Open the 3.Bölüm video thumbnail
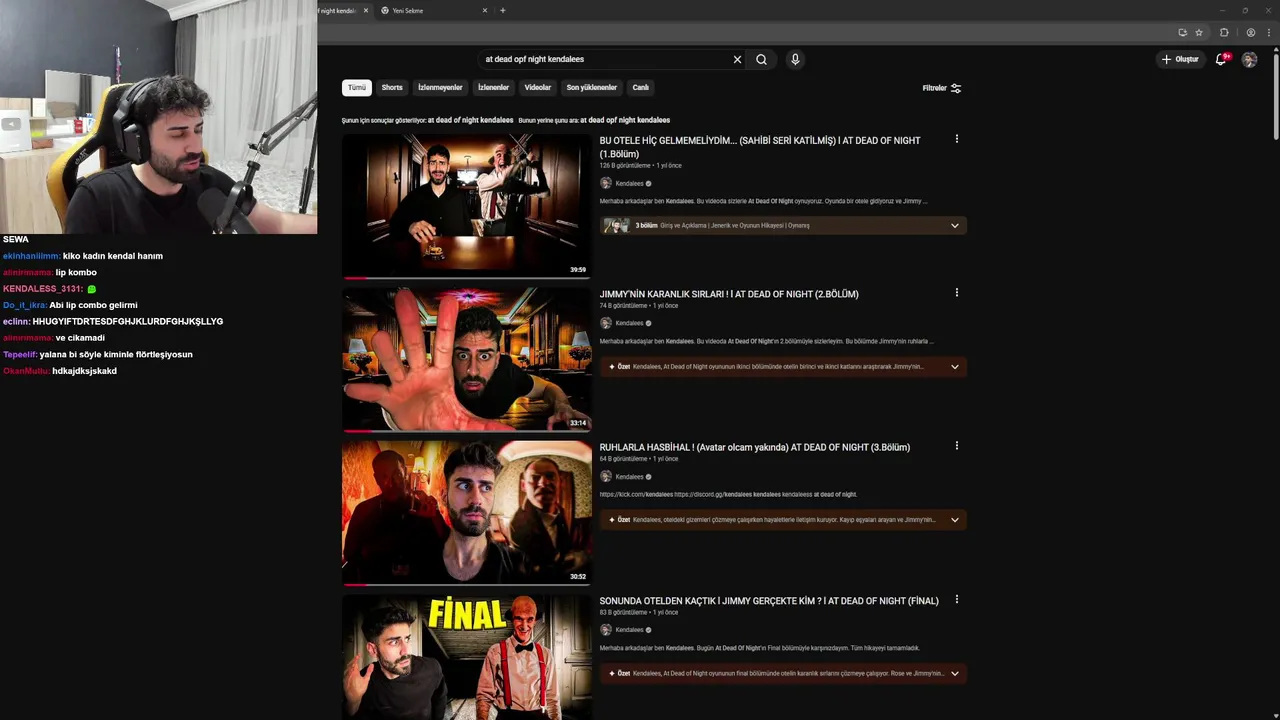 466,512
